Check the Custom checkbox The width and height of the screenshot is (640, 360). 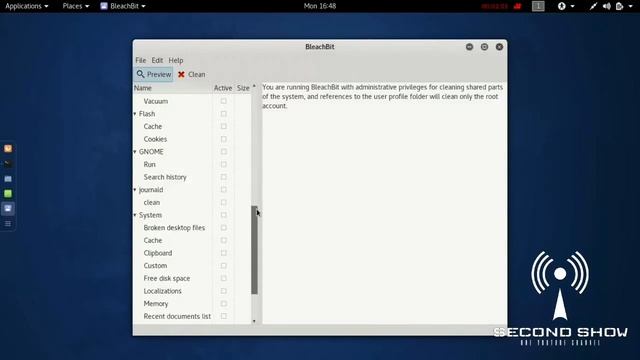(224, 265)
